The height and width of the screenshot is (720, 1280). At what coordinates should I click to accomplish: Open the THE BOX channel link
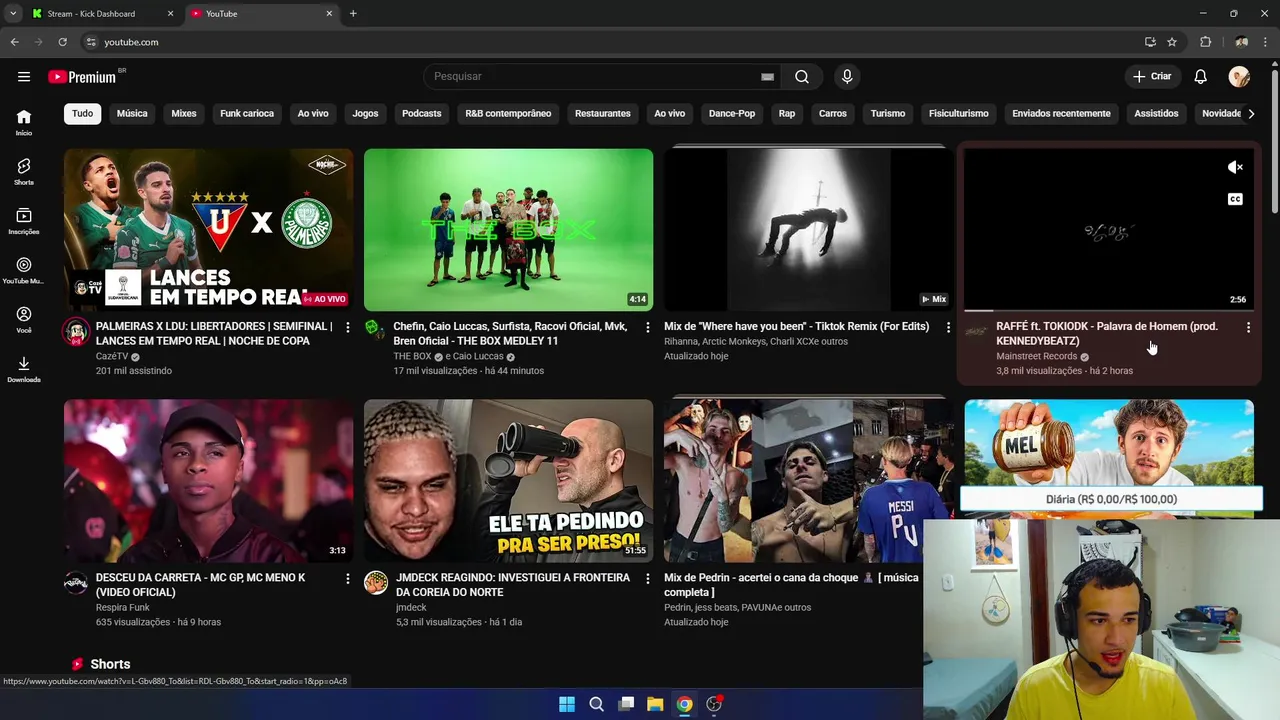click(x=412, y=356)
